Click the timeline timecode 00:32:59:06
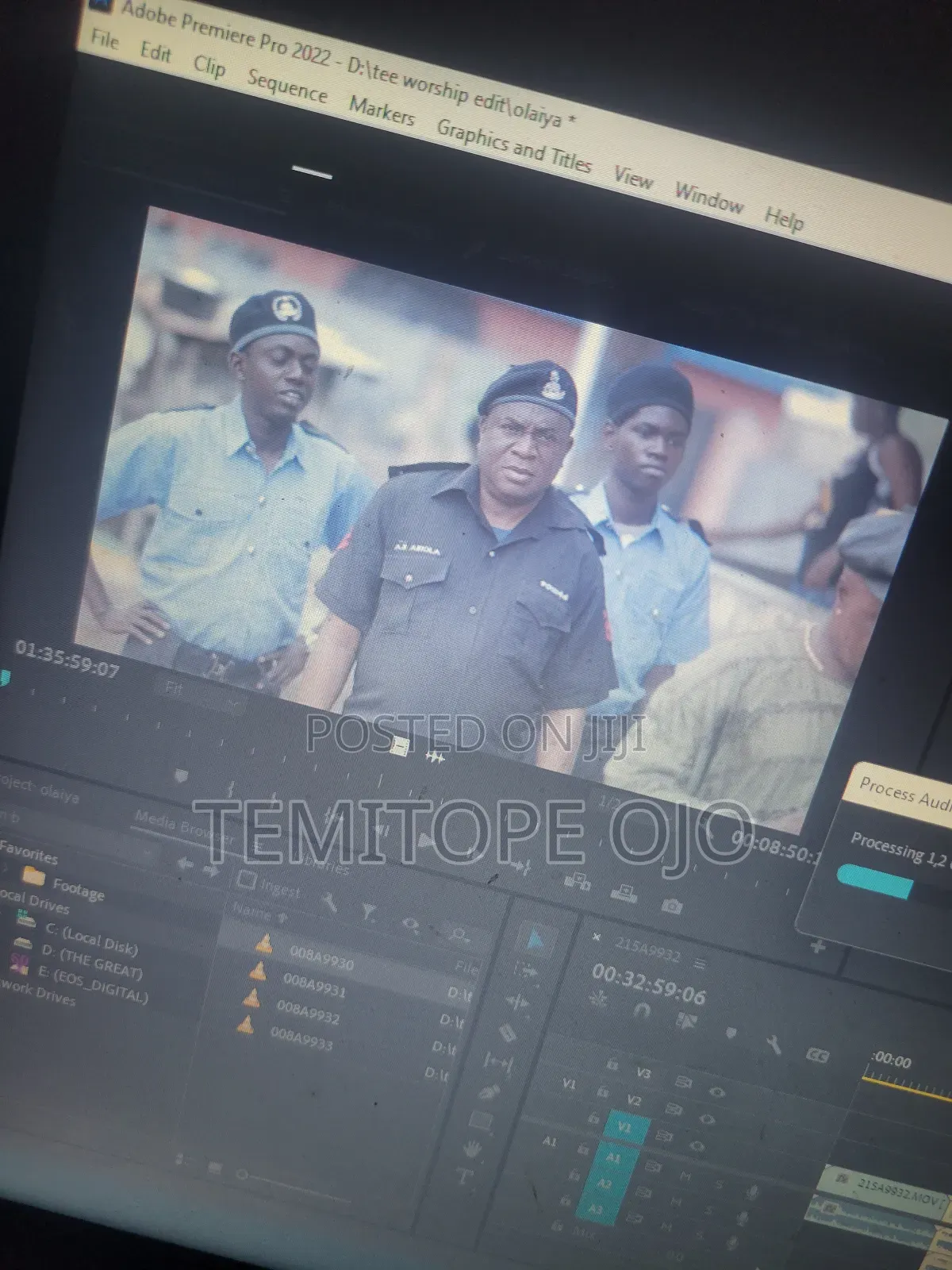The image size is (952, 1270). (648, 984)
